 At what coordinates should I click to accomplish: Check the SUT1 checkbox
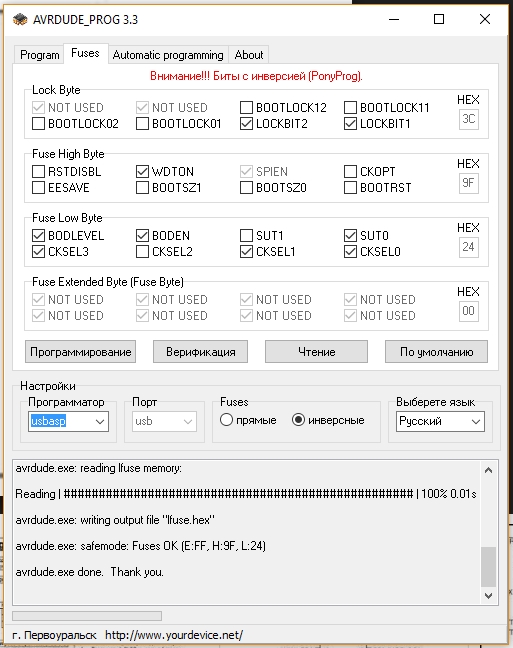(246, 236)
